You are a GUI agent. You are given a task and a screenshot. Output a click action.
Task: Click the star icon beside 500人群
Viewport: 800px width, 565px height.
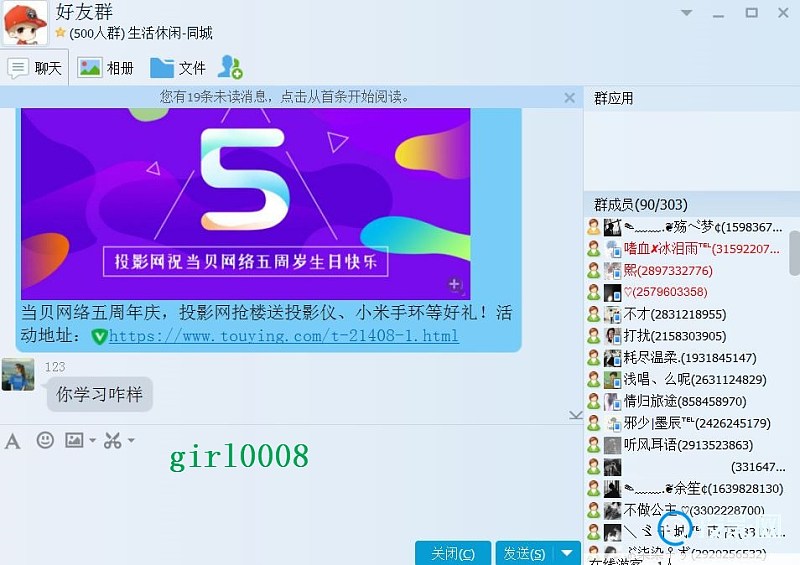tap(60, 33)
